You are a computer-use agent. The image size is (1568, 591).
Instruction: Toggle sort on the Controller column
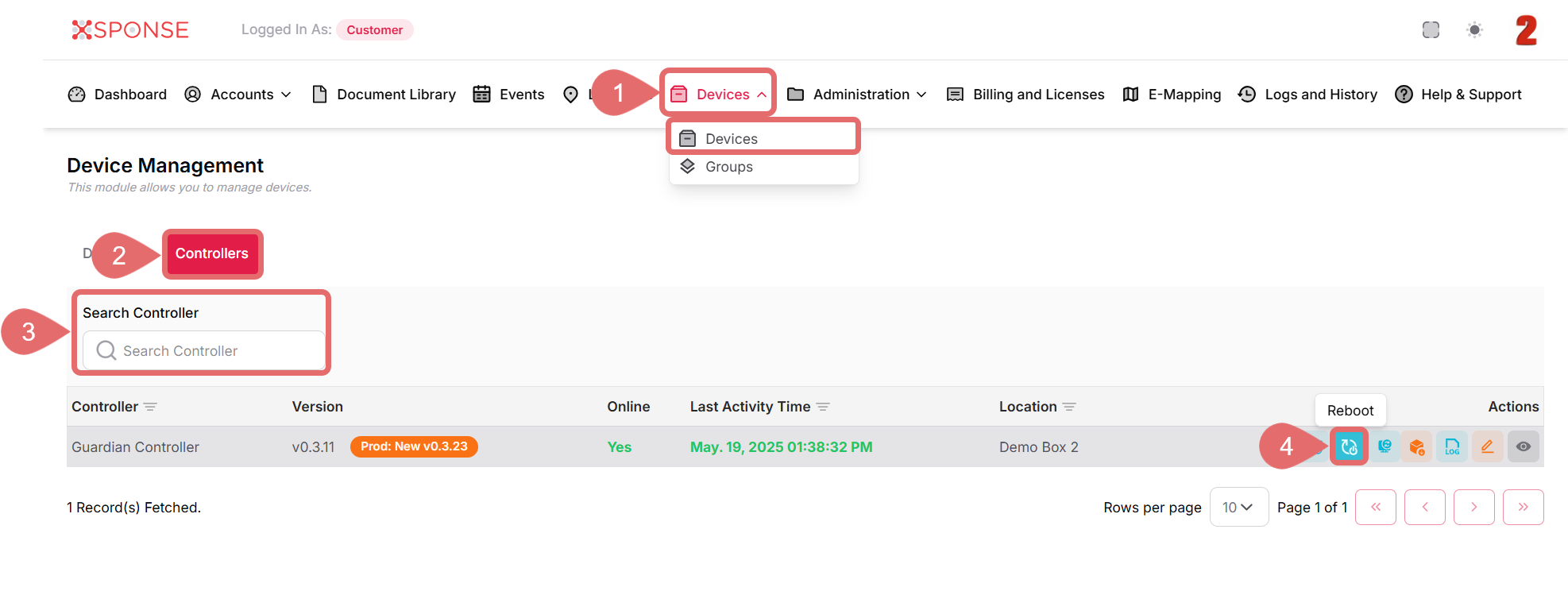[x=150, y=407]
